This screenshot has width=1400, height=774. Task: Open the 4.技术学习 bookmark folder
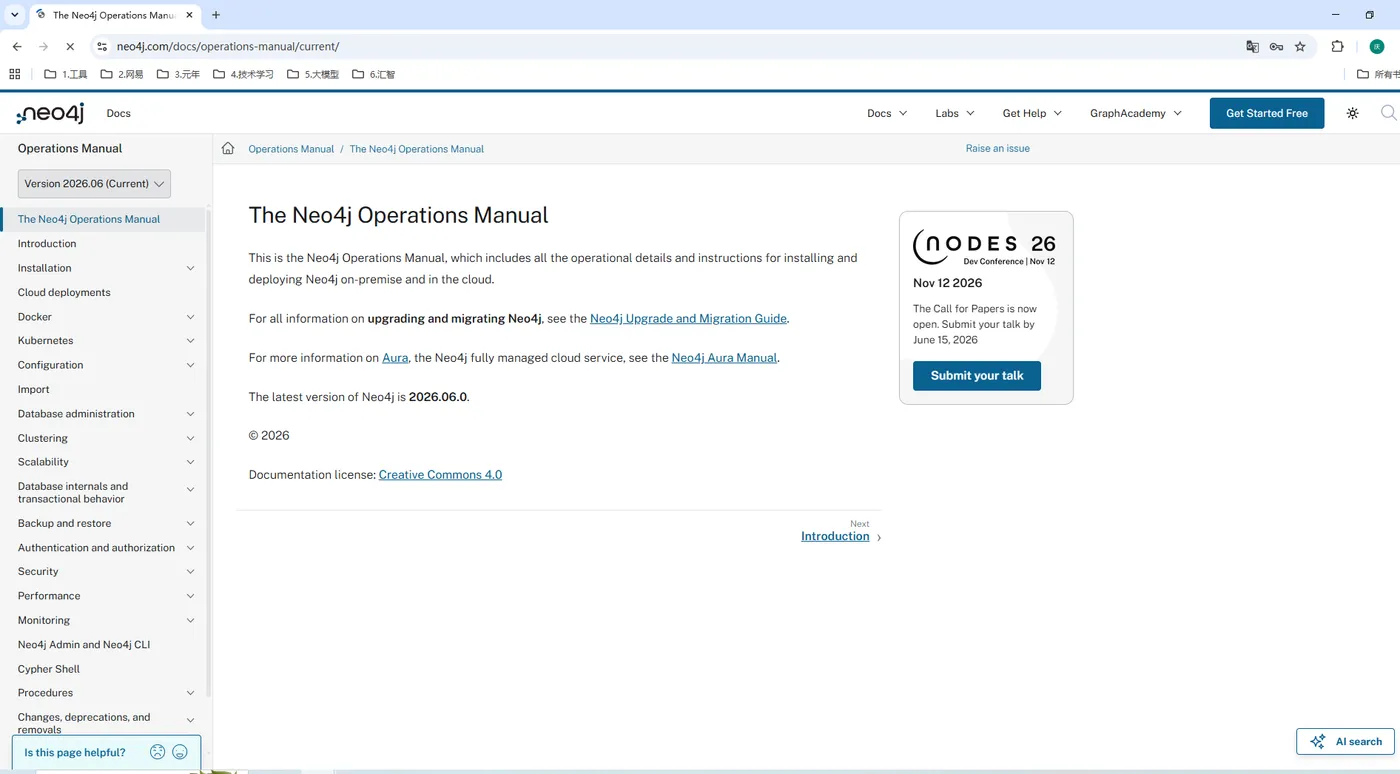coord(243,74)
